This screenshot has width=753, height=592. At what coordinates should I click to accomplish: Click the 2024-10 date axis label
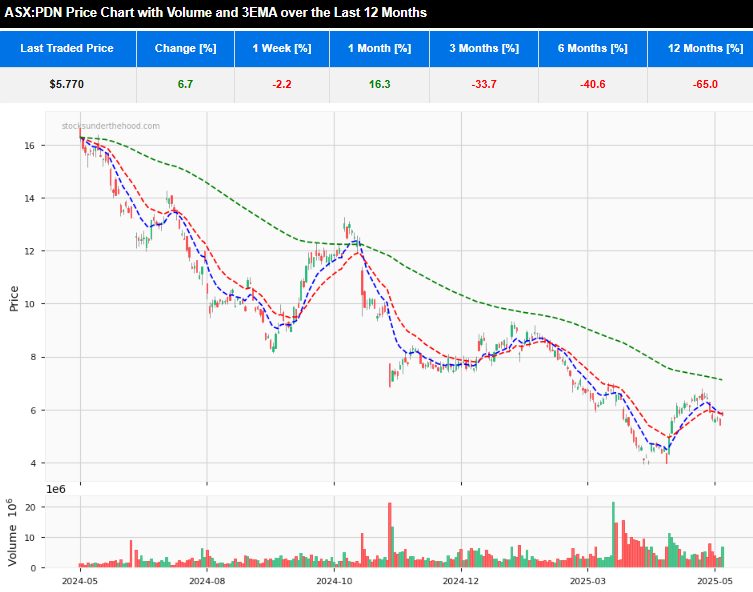[334, 581]
